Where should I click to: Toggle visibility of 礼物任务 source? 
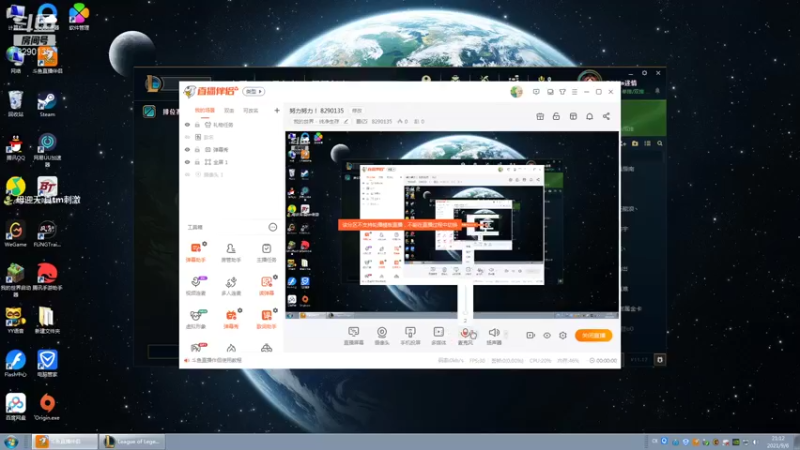pyautogui.click(x=187, y=124)
